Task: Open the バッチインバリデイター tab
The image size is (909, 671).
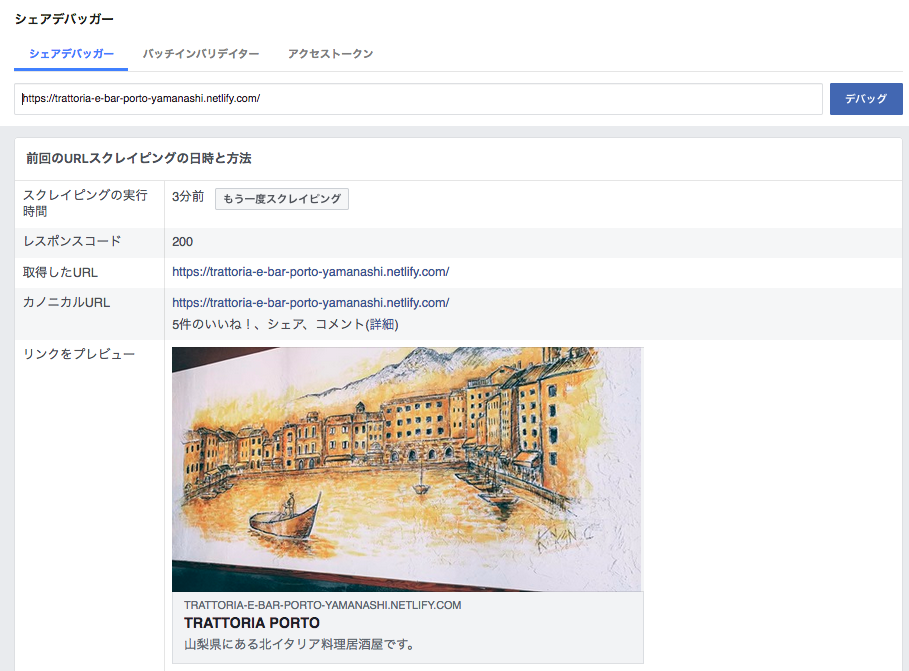Action: click(x=201, y=54)
